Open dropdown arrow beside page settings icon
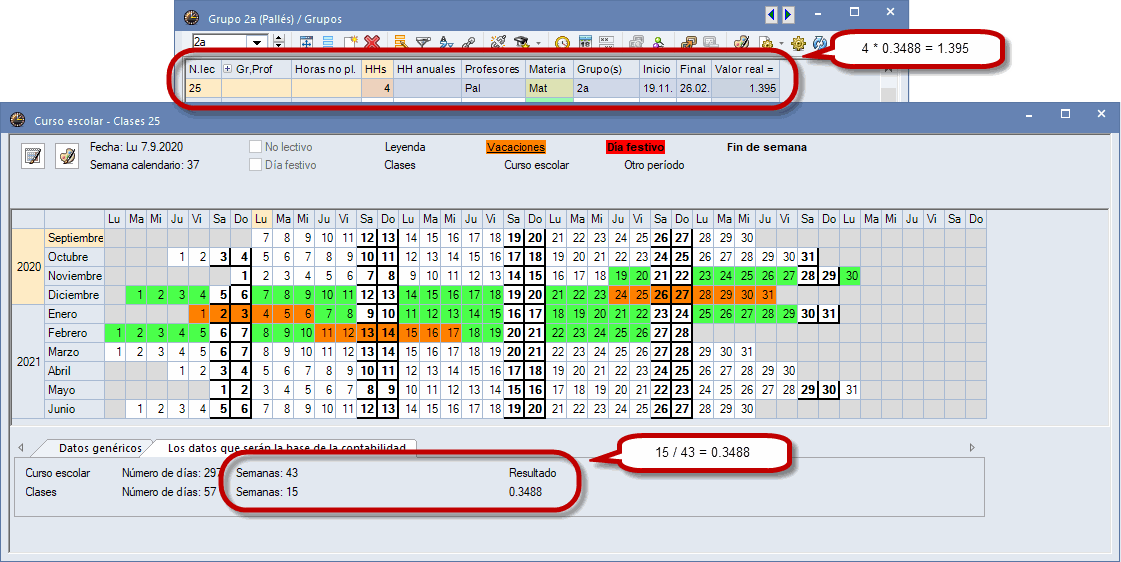1121x562 pixels. [781, 43]
